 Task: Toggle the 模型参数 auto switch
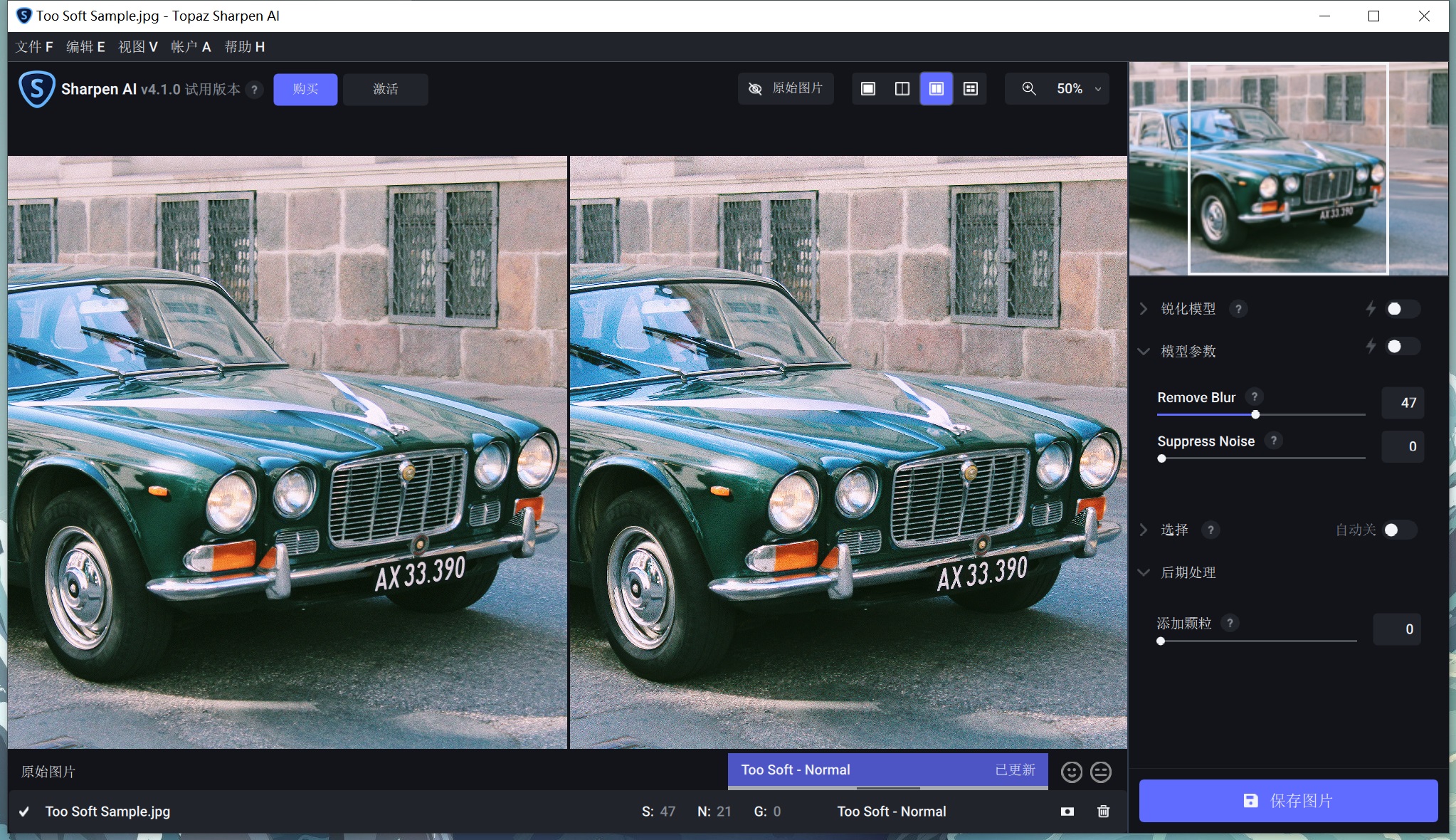click(1401, 347)
